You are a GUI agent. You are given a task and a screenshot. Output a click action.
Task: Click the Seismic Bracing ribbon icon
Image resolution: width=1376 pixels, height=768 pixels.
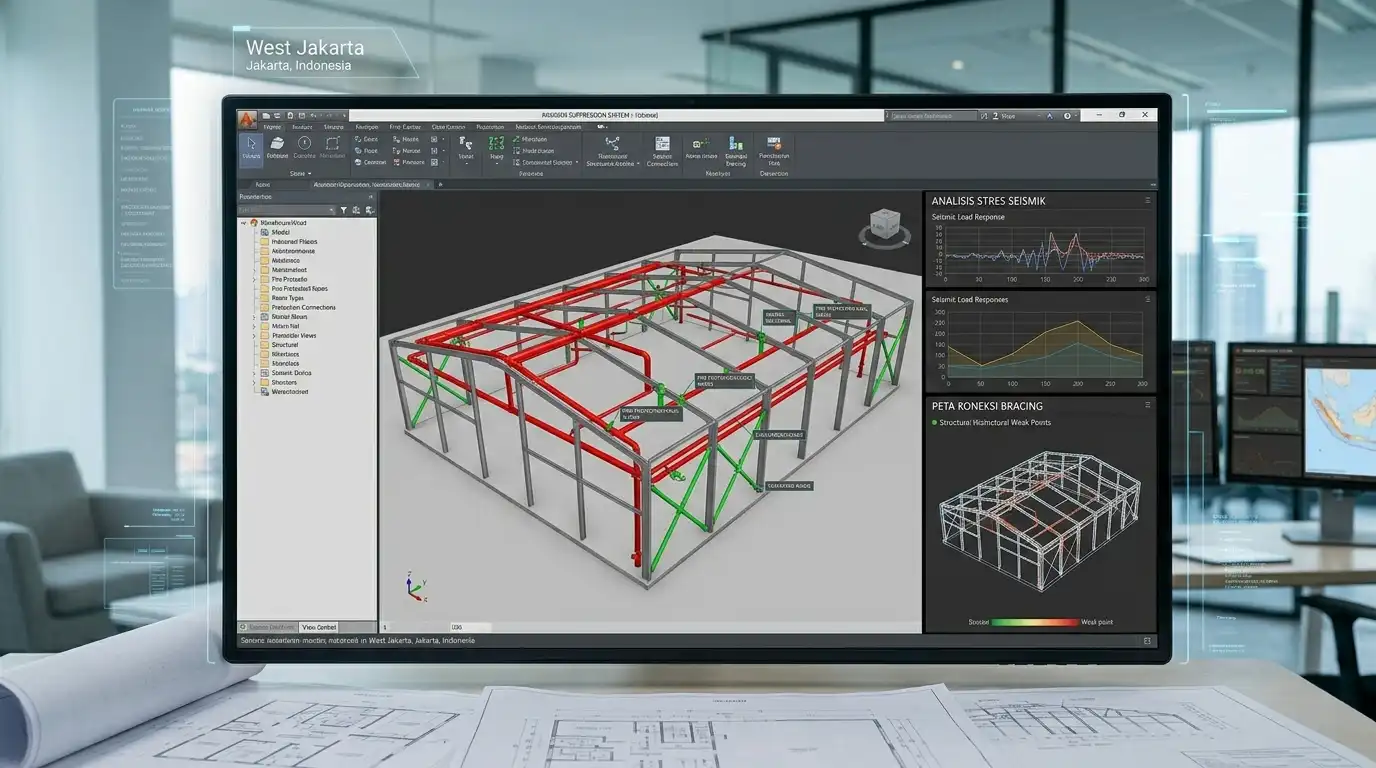(x=736, y=144)
